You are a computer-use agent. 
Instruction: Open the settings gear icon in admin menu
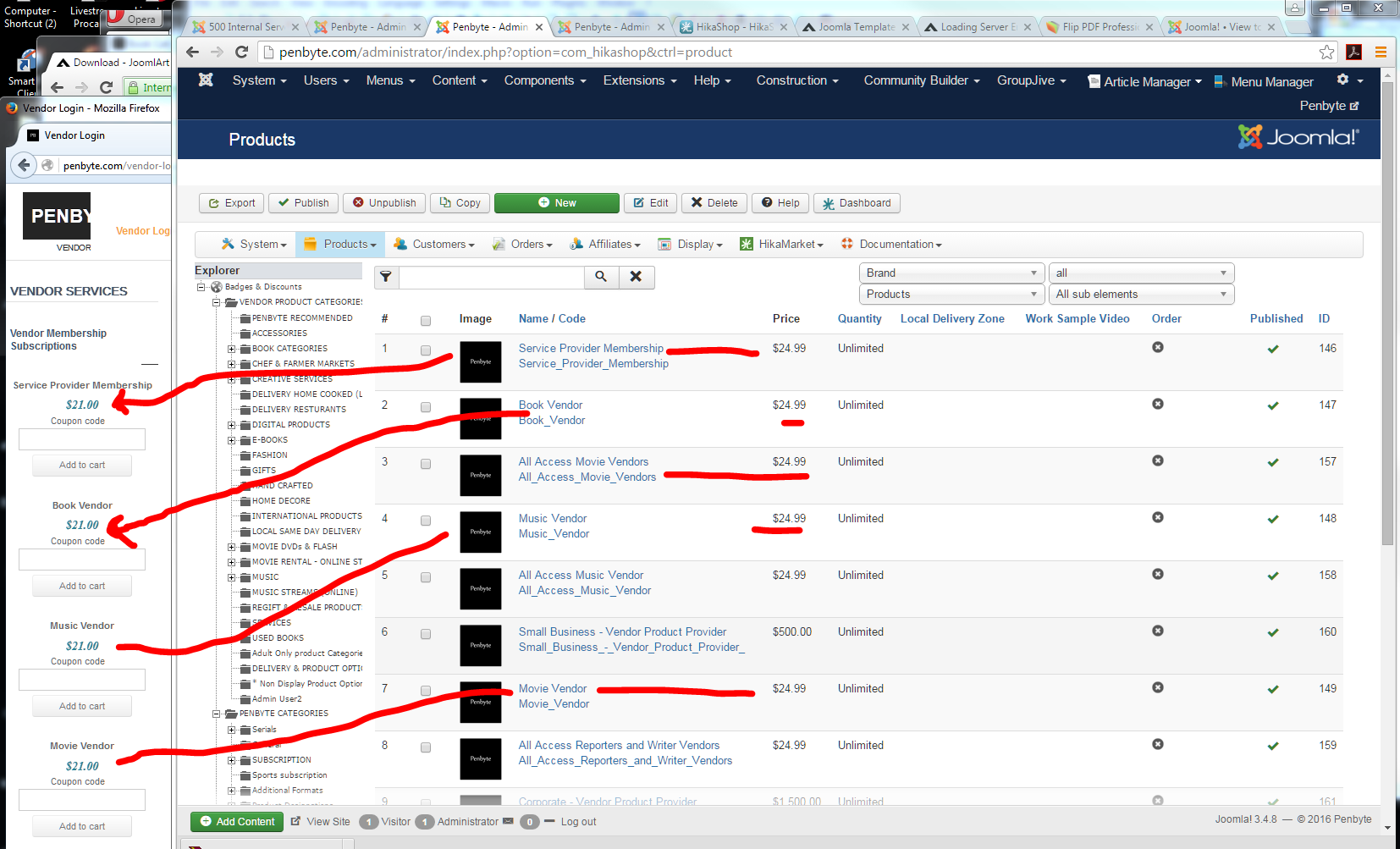[x=1342, y=80]
